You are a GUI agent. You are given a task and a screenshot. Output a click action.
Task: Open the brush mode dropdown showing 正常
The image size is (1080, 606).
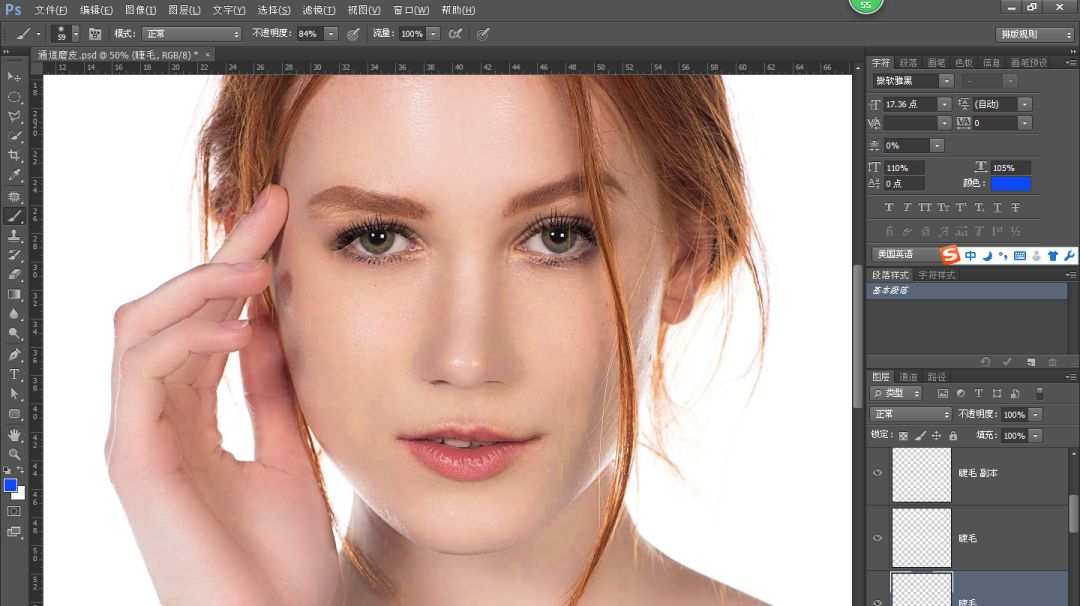(191, 34)
